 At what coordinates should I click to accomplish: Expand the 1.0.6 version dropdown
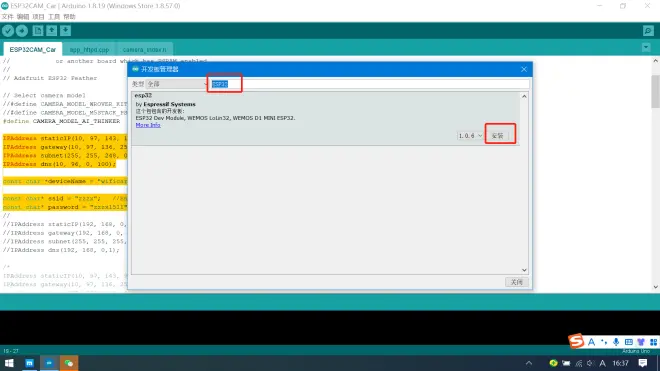[x=470, y=136]
